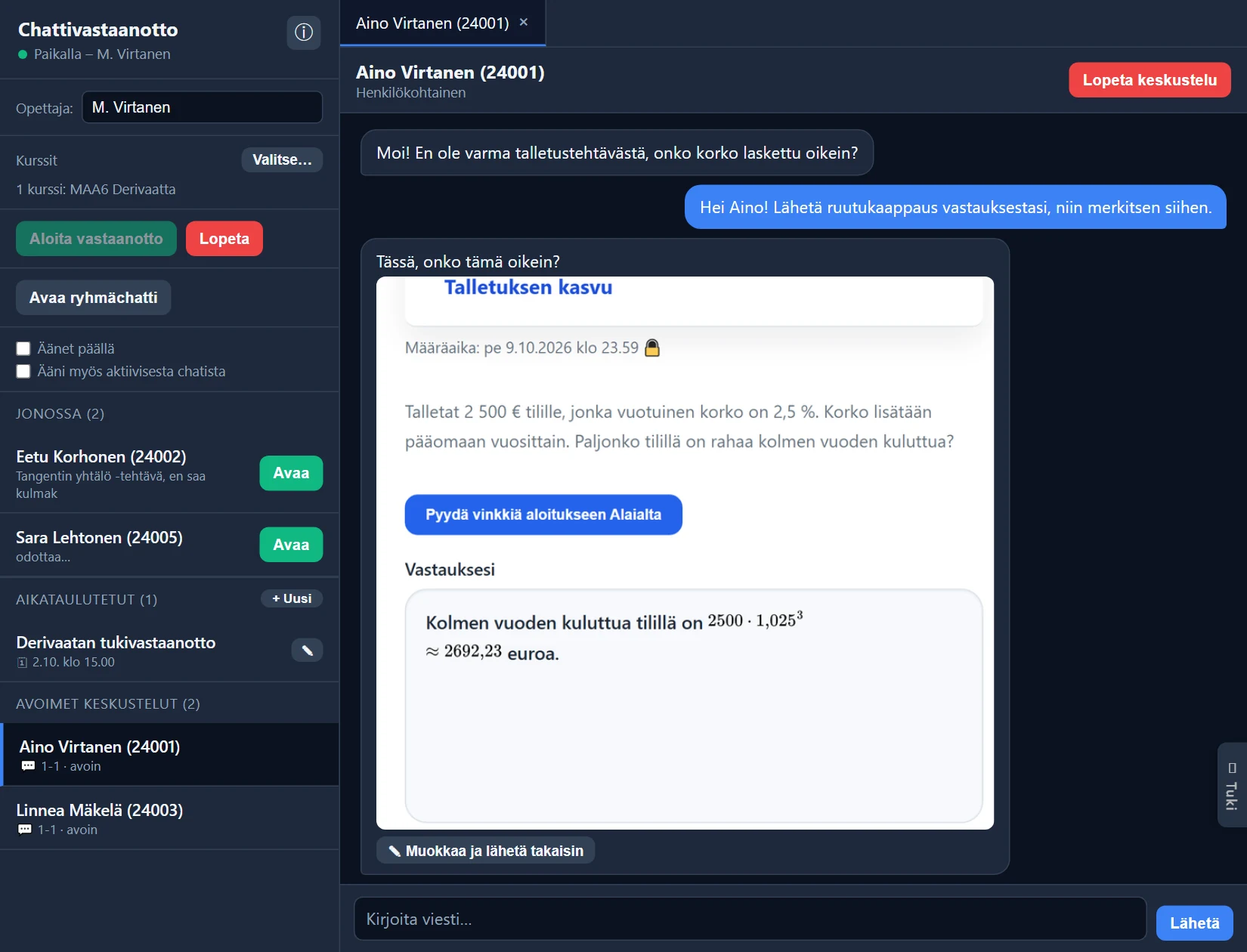Select Aino Virtanen (24001) open conversation
This screenshot has width=1247, height=952.
coord(170,755)
